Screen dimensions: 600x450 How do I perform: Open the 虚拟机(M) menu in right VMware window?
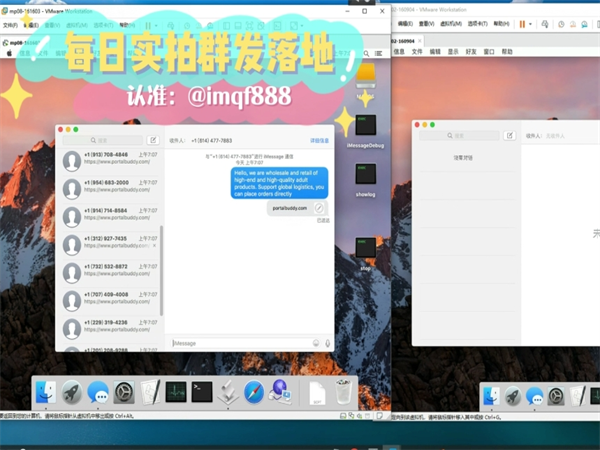[456, 23]
